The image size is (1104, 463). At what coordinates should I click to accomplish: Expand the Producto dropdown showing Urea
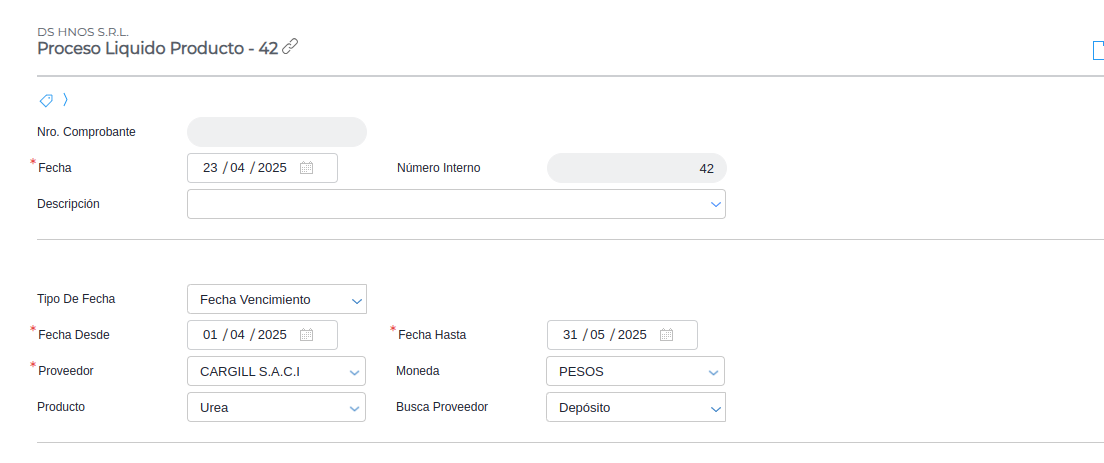coord(356,408)
